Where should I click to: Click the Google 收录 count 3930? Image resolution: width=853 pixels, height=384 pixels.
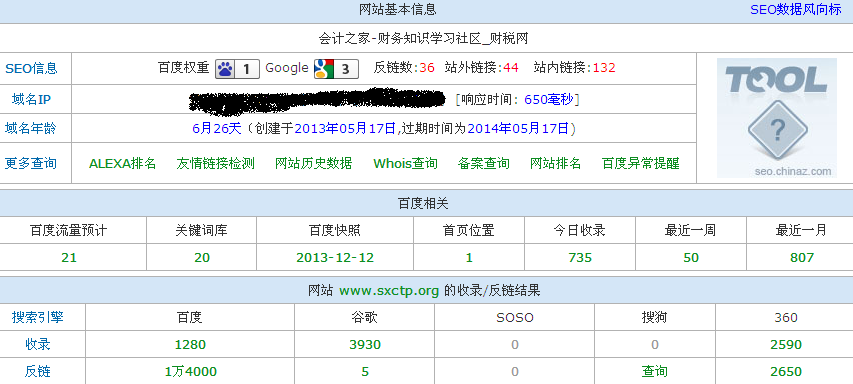click(365, 345)
